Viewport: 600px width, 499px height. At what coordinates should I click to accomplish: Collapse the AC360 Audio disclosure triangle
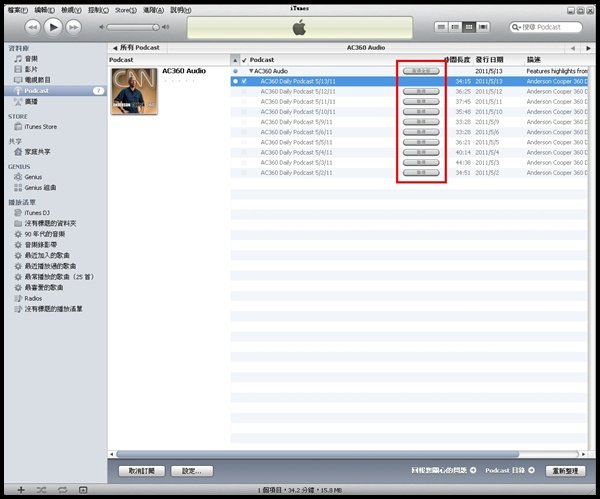coord(251,71)
